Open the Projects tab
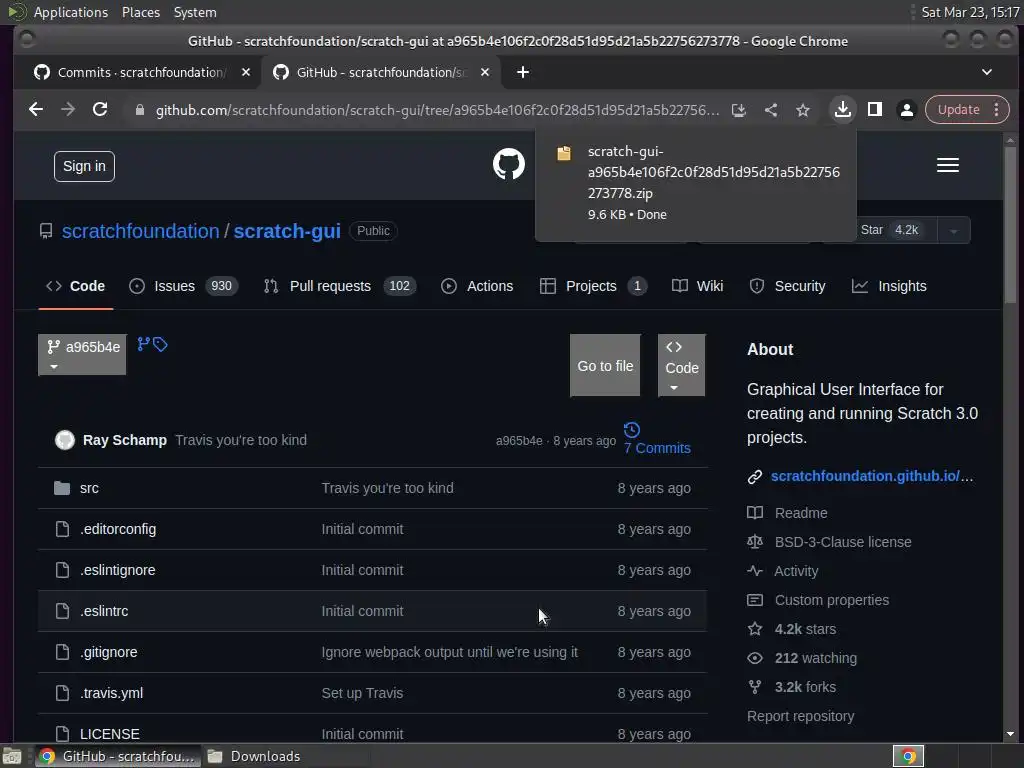This screenshot has width=1024, height=768. coord(593,286)
